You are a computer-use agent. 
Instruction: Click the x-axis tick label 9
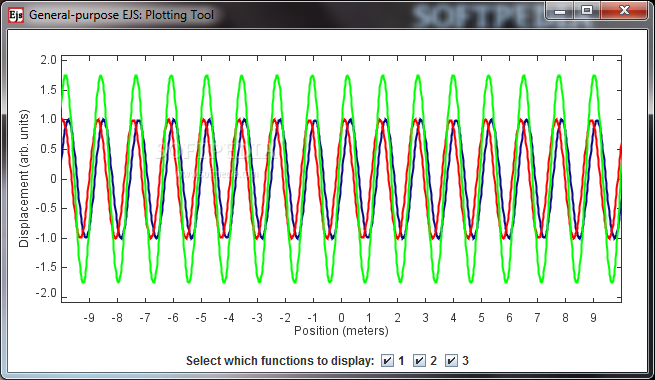pyautogui.click(x=594, y=318)
